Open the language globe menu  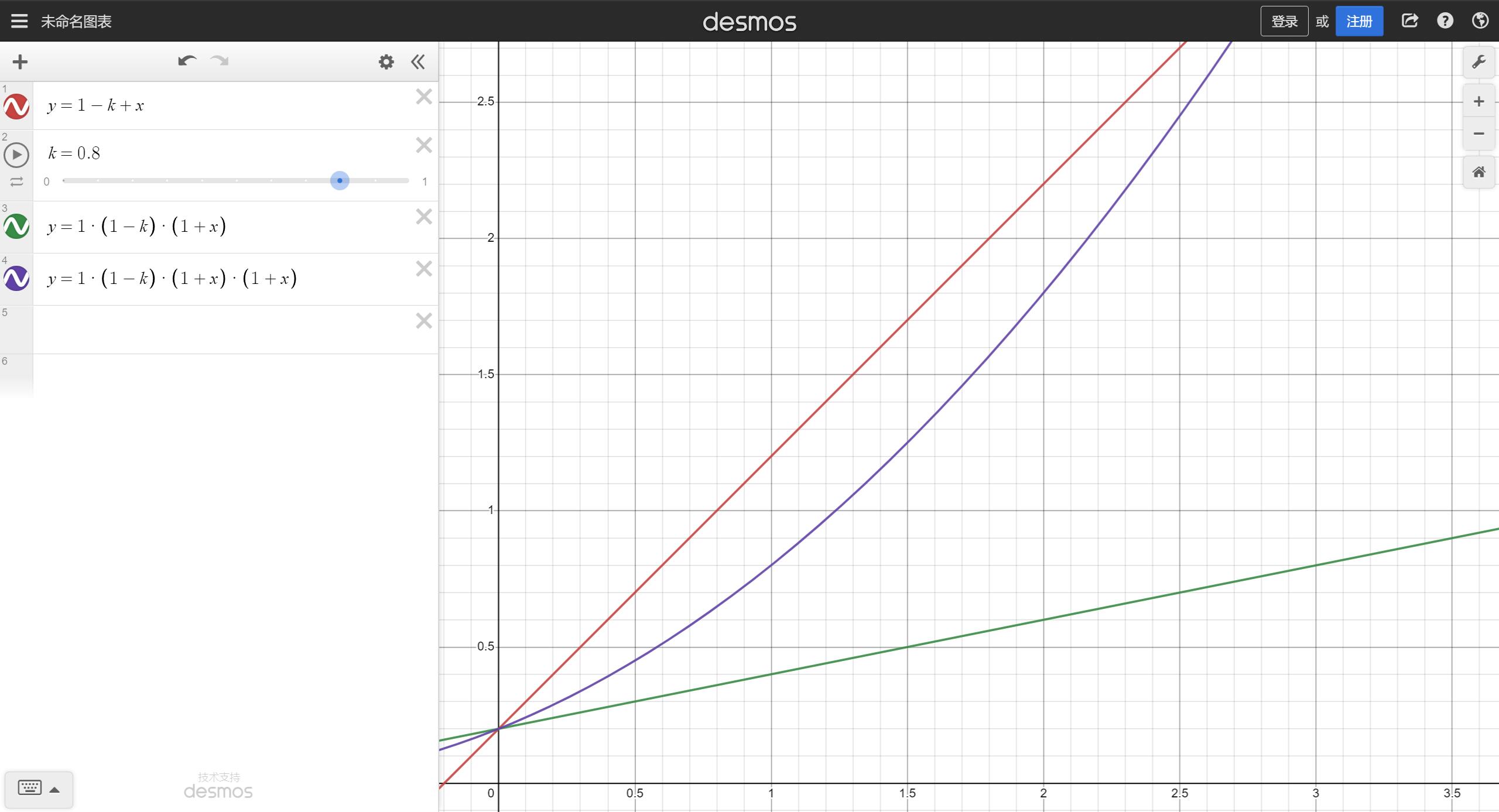point(1480,21)
